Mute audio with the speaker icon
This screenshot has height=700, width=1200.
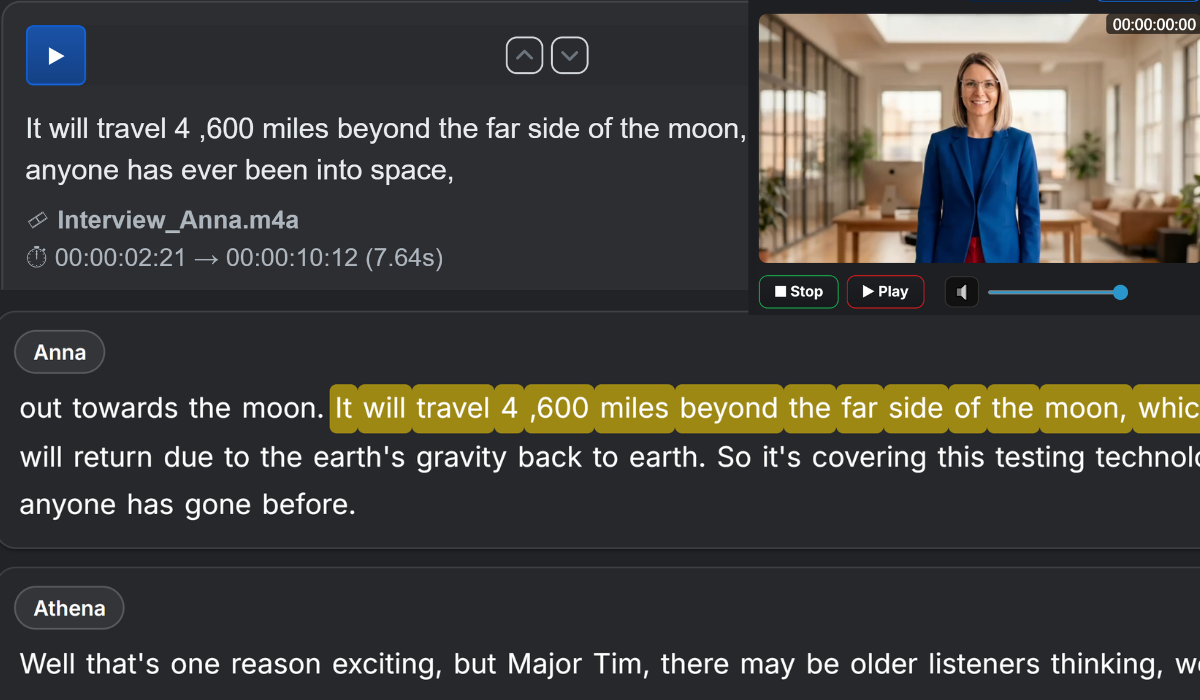[x=961, y=292]
